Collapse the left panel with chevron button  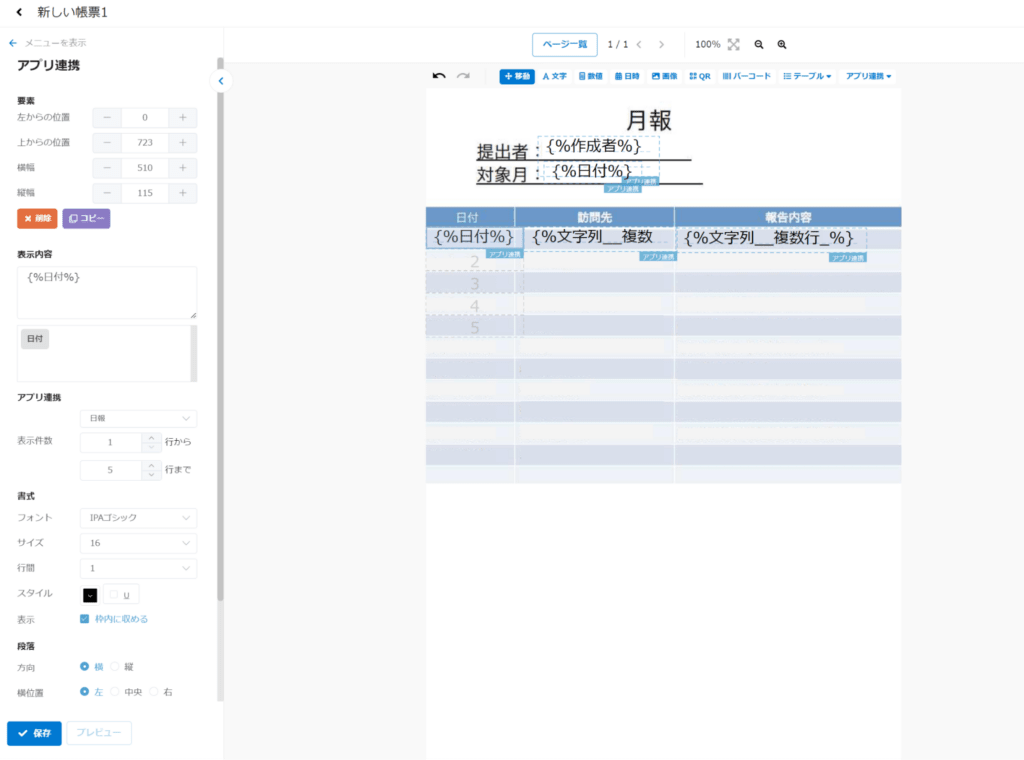(x=221, y=81)
